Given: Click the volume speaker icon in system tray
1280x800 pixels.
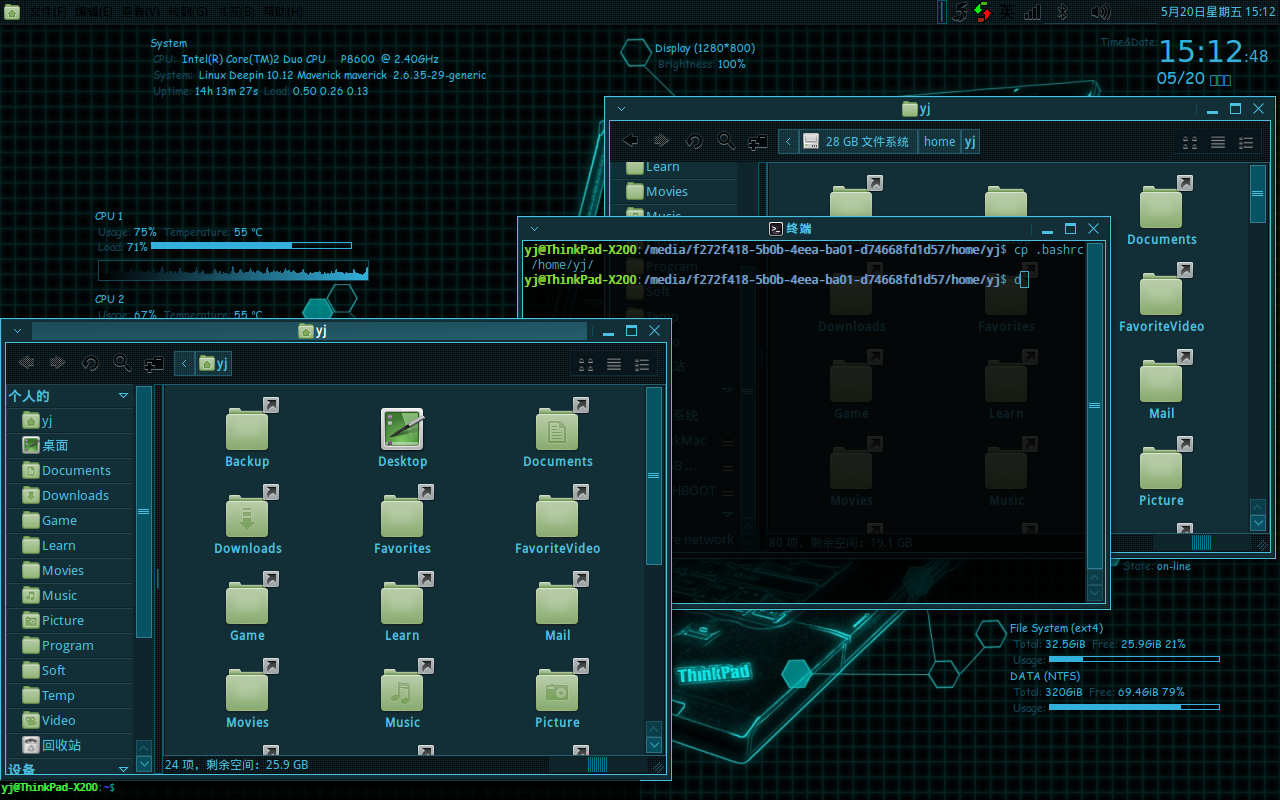Looking at the screenshot, I should 1100,12.
